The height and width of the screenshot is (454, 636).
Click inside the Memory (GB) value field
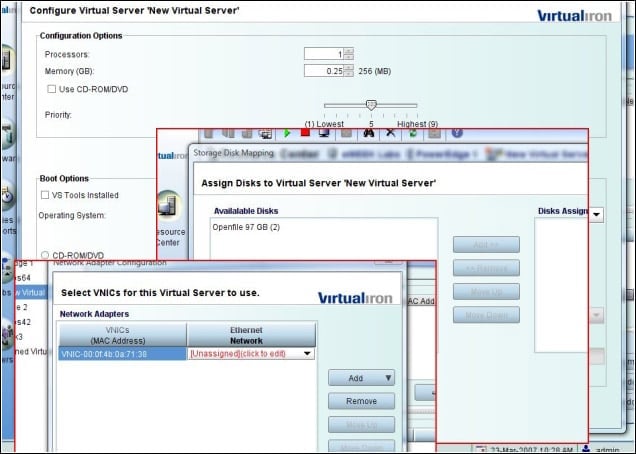coord(324,71)
